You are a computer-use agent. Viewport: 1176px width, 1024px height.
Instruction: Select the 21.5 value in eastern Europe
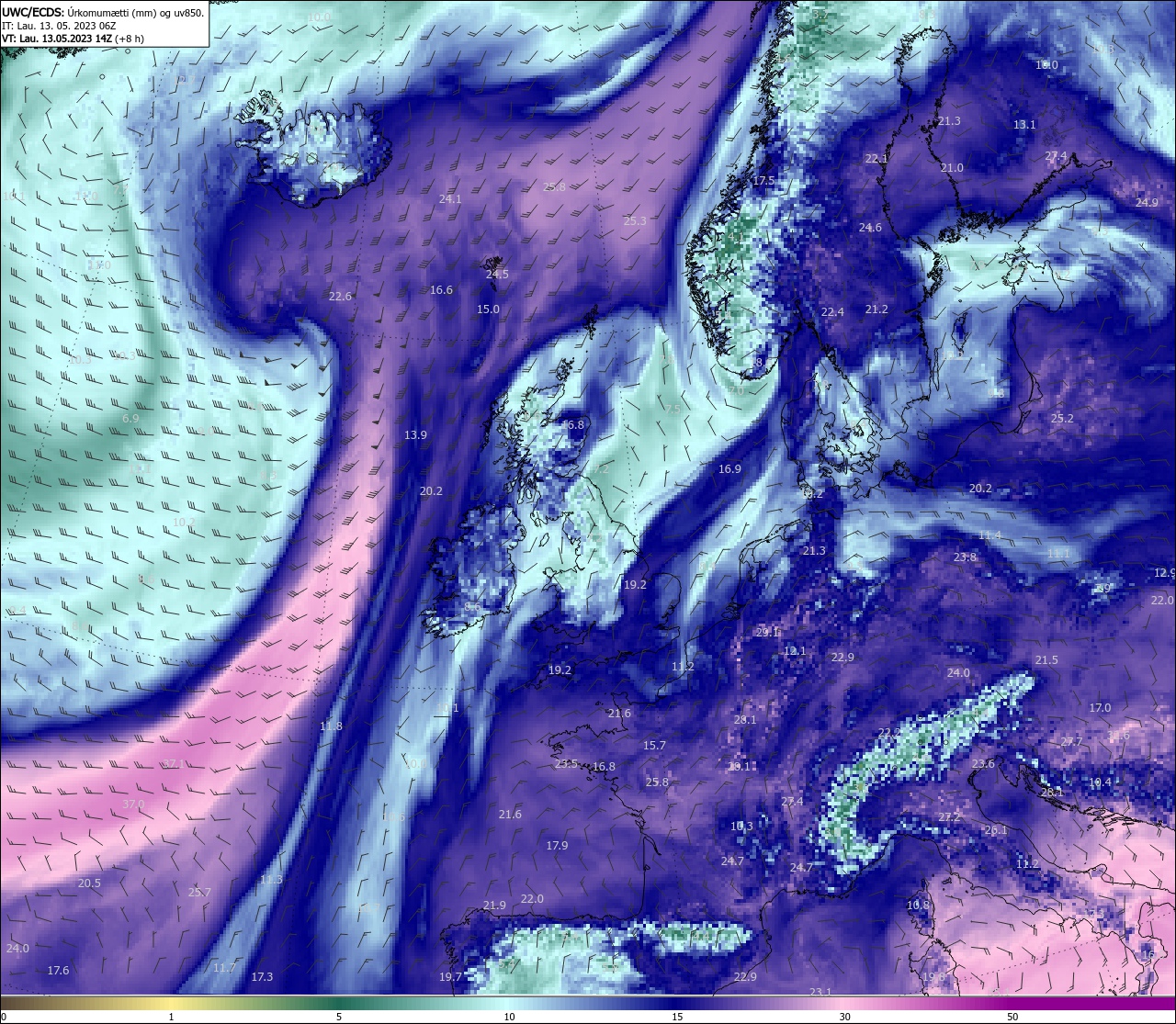1046,660
